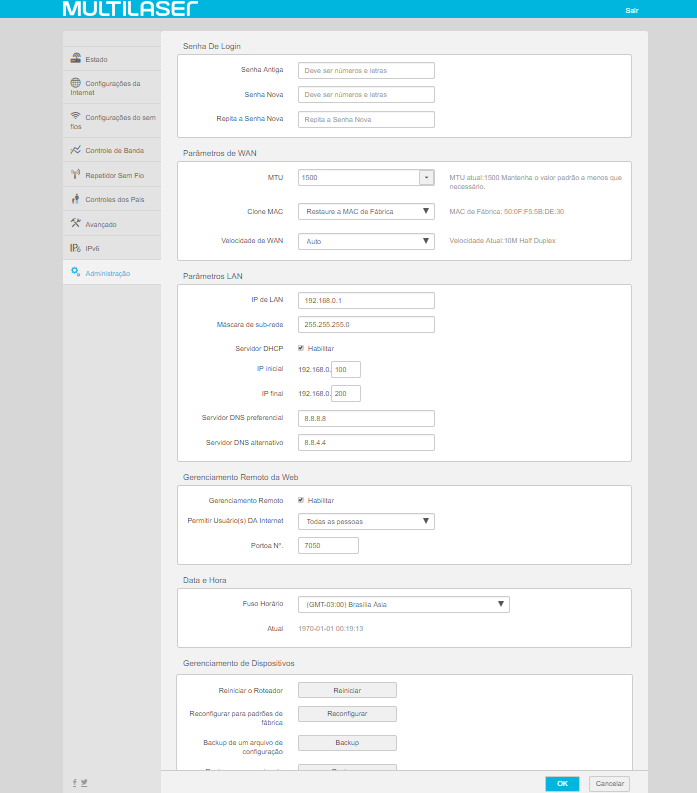Focus the Senha Antiga field
The image size is (697, 793).
[x=366, y=70]
